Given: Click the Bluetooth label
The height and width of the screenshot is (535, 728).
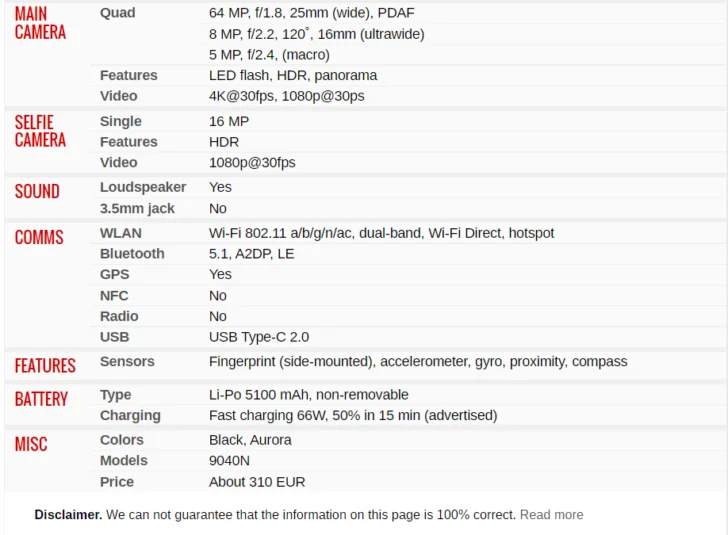Looking at the screenshot, I should coord(132,254).
